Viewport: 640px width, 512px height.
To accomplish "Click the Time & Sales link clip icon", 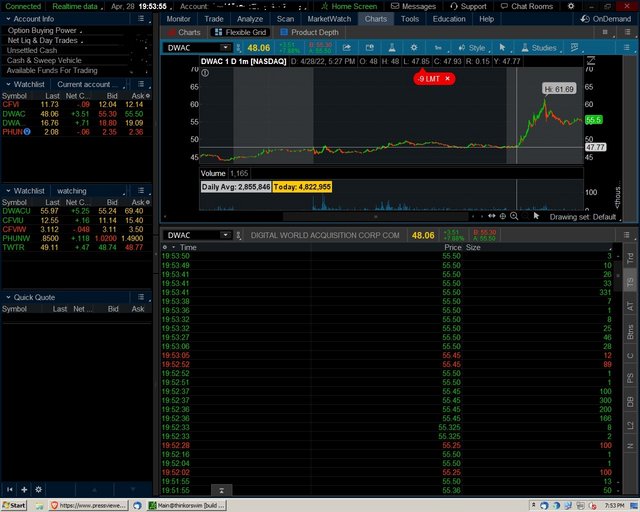I will click(x=239, y=235).
